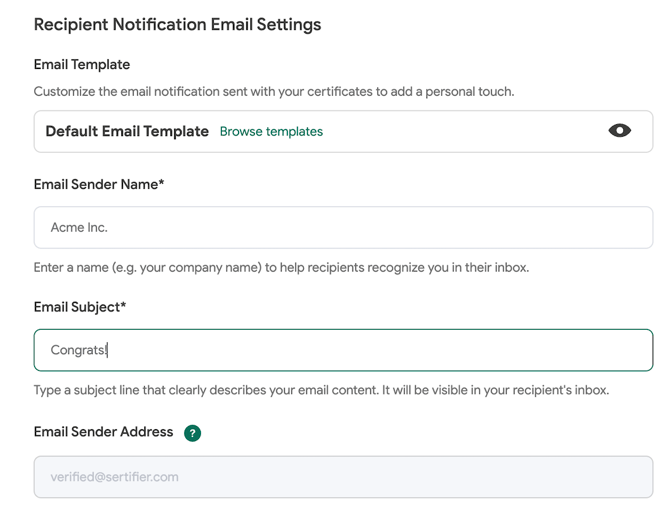Image resolution: width=670 pixels, height=518 pixels.
Task: Click the Email Sender Address label
Action: pyautogui.click(x=103, y=432)
